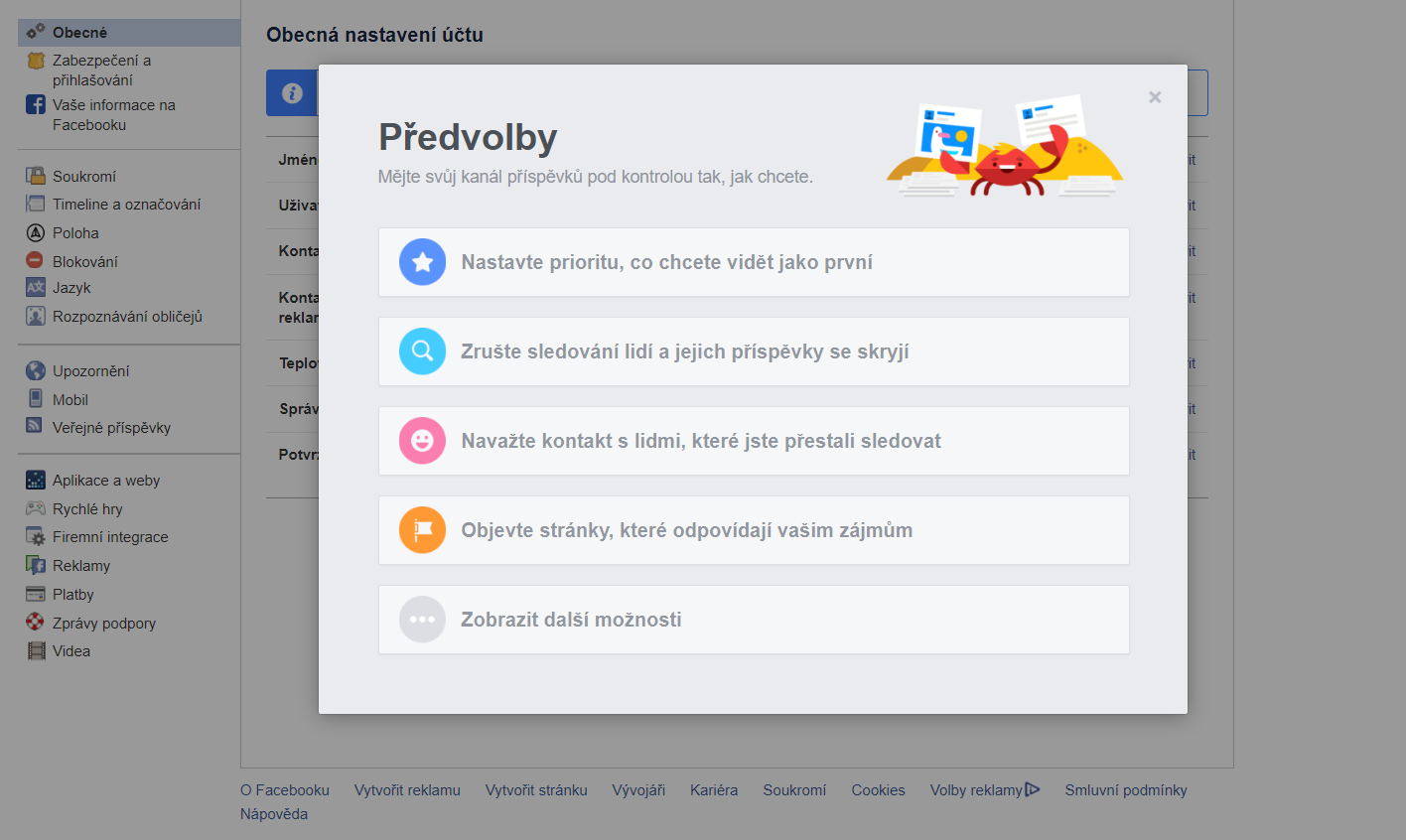Image resolution: width=1406 pixels, height=840 pixels.
Task: Select Upozornění in the sidebar
Action: tap(90, 371)
